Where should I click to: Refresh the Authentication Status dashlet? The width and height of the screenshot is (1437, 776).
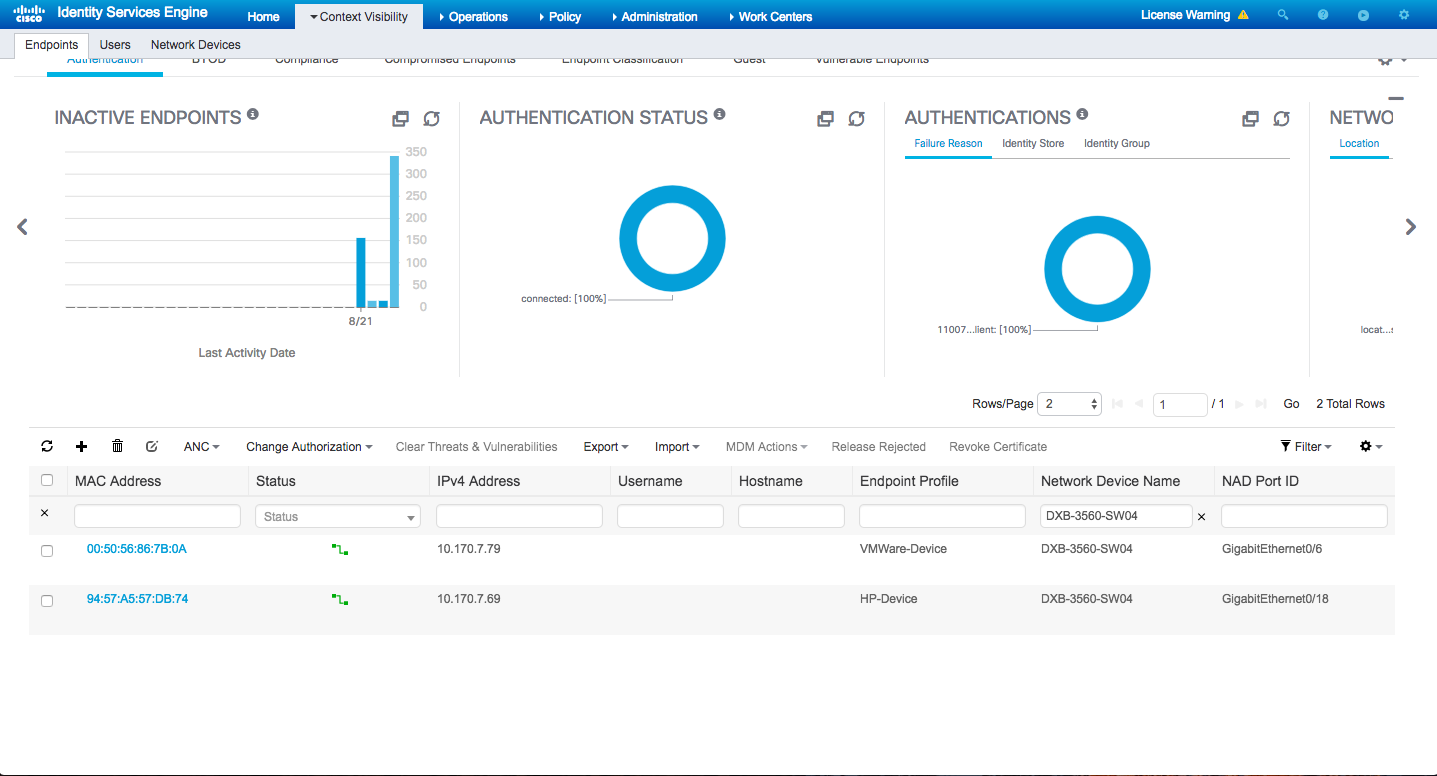pos(856,119)
